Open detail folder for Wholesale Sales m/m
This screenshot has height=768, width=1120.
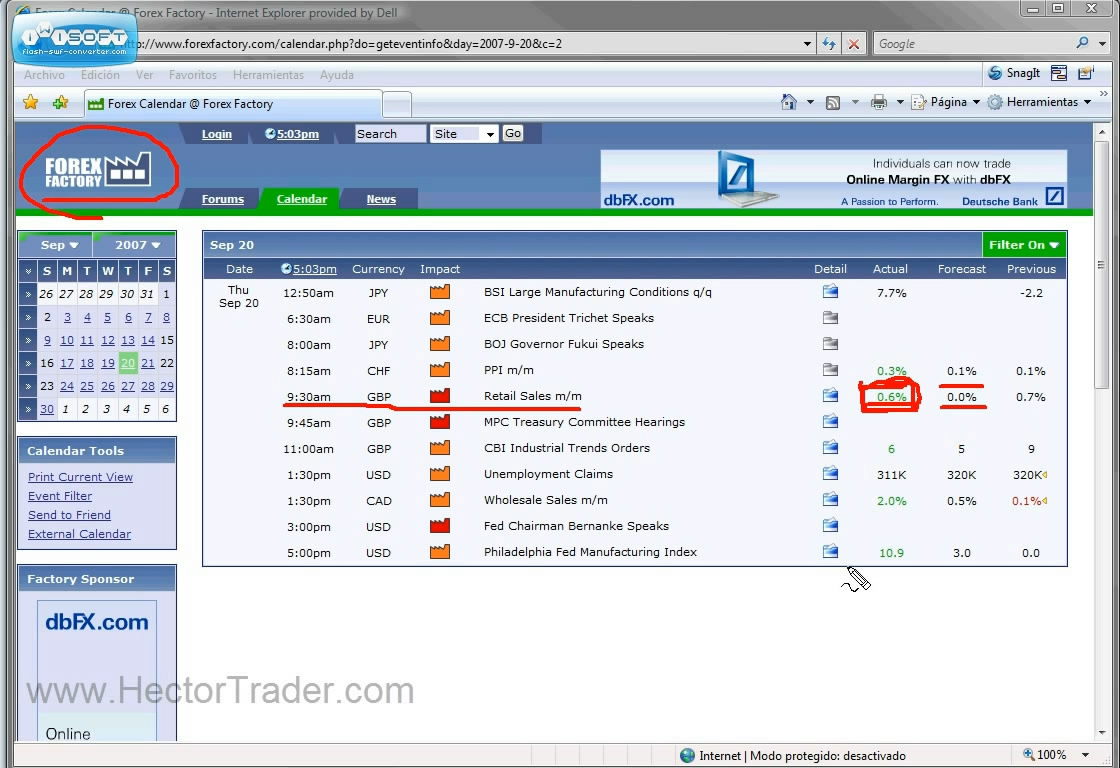(830, 499)
